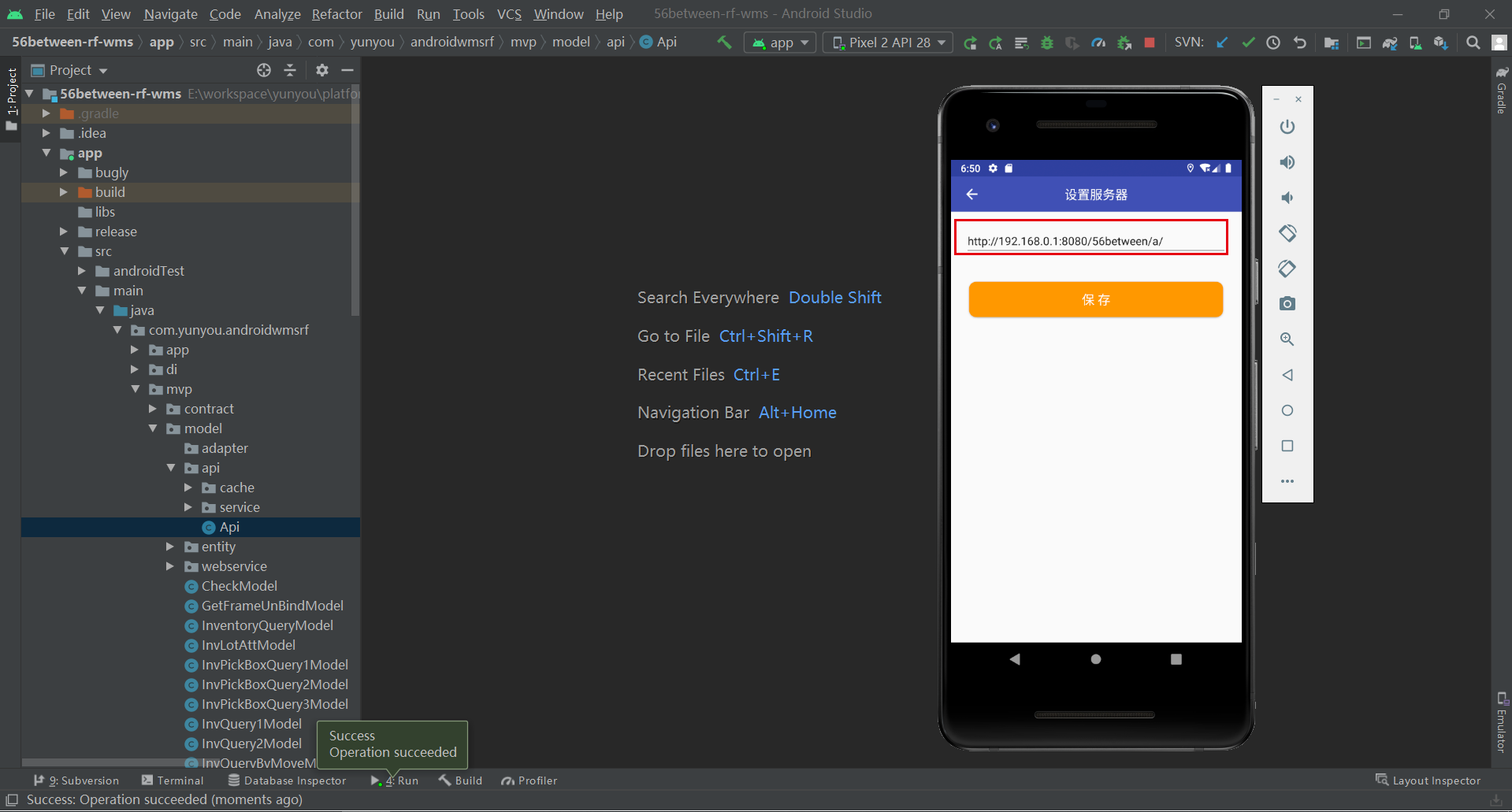Screen dimensions: 1512x812
Task: Click emulator volume up icon
Action: [1287, 162]
